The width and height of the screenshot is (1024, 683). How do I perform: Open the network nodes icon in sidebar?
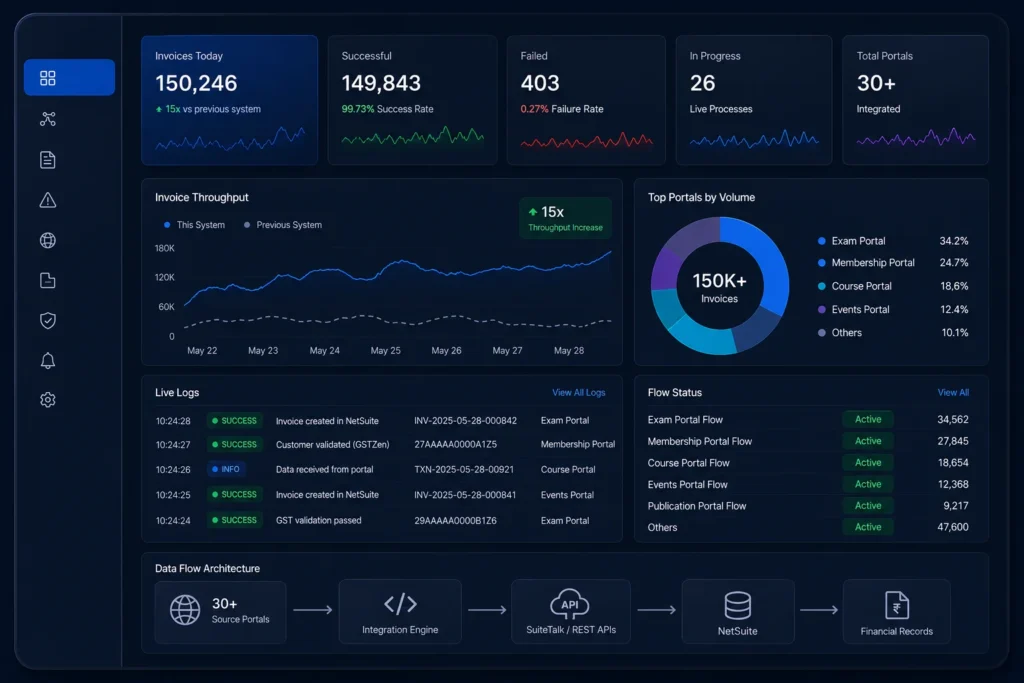click(x=48, y=119)
